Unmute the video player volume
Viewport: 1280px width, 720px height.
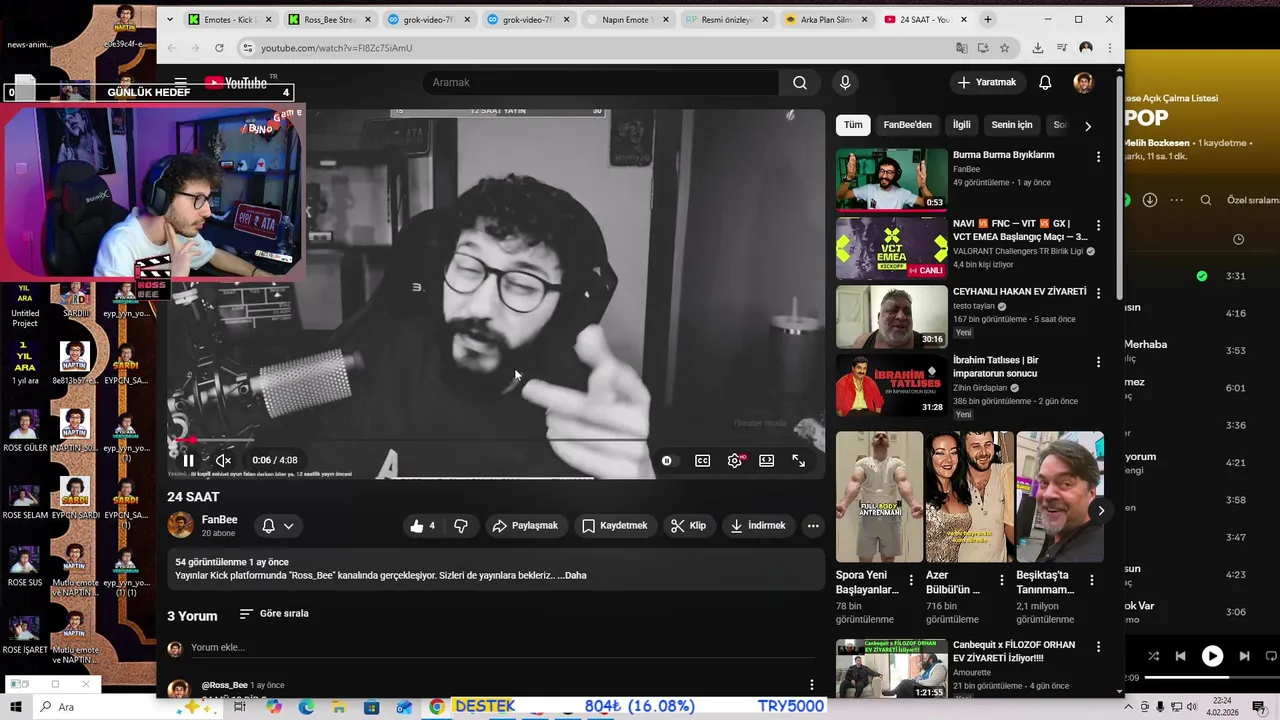224,461
